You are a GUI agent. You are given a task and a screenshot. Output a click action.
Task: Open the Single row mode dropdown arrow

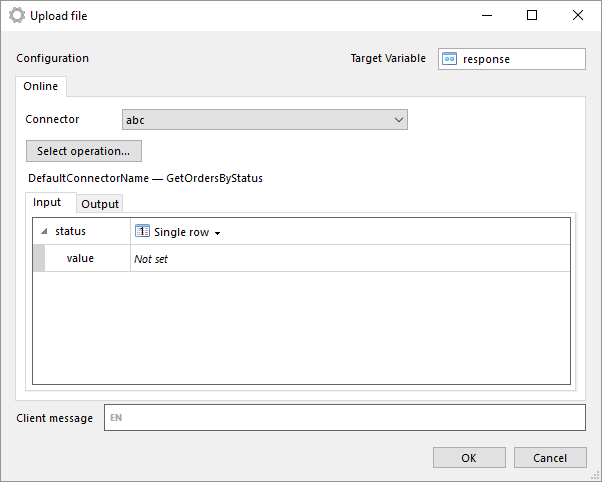pos(217,233)
